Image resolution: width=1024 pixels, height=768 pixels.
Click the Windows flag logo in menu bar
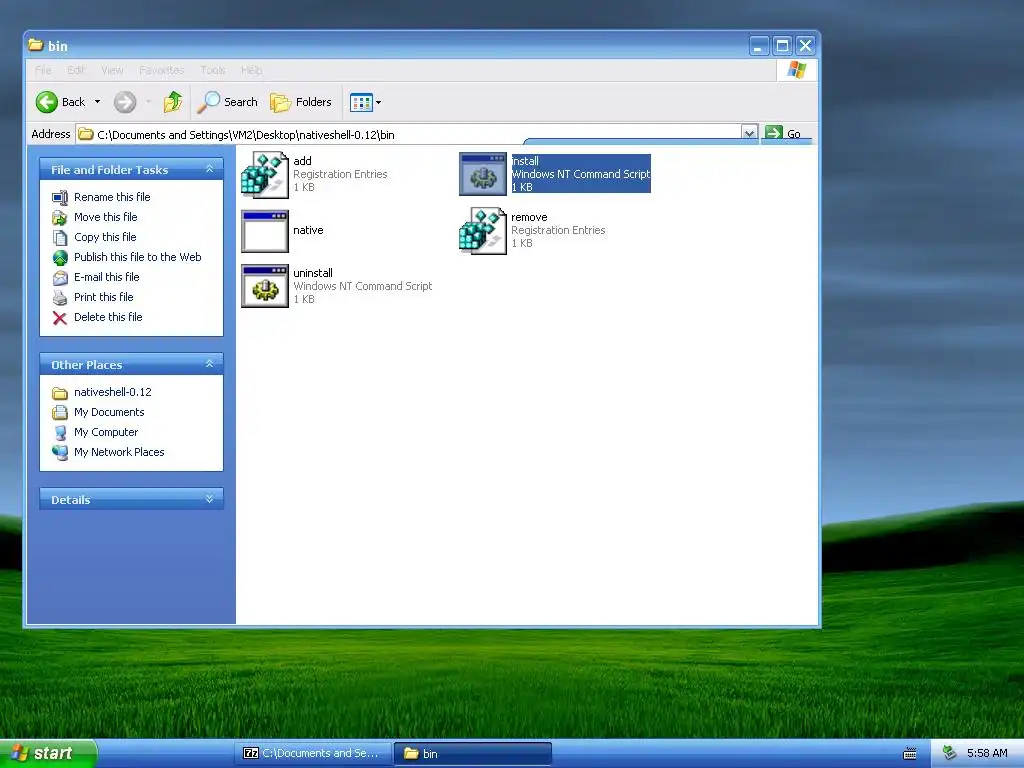pyautogui.click(x=797, y=70)
